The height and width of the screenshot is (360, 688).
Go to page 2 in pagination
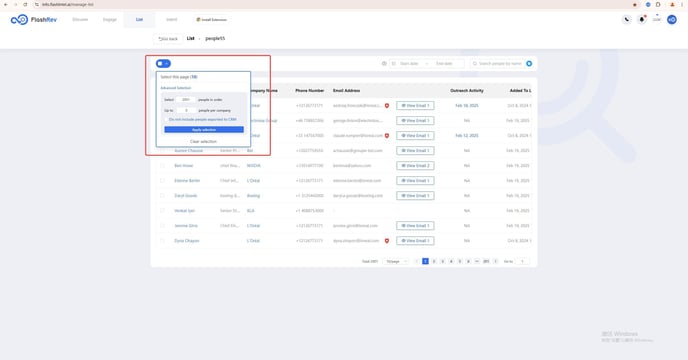(x=434, y=261)
